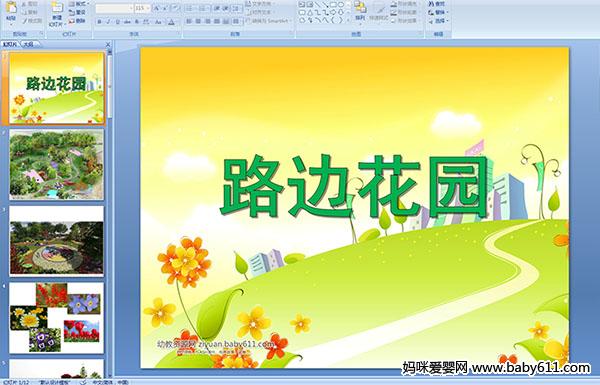The image size is (600, 385).
Task: Click the Find icon in the editing group
Action: [x=437, y=4]
